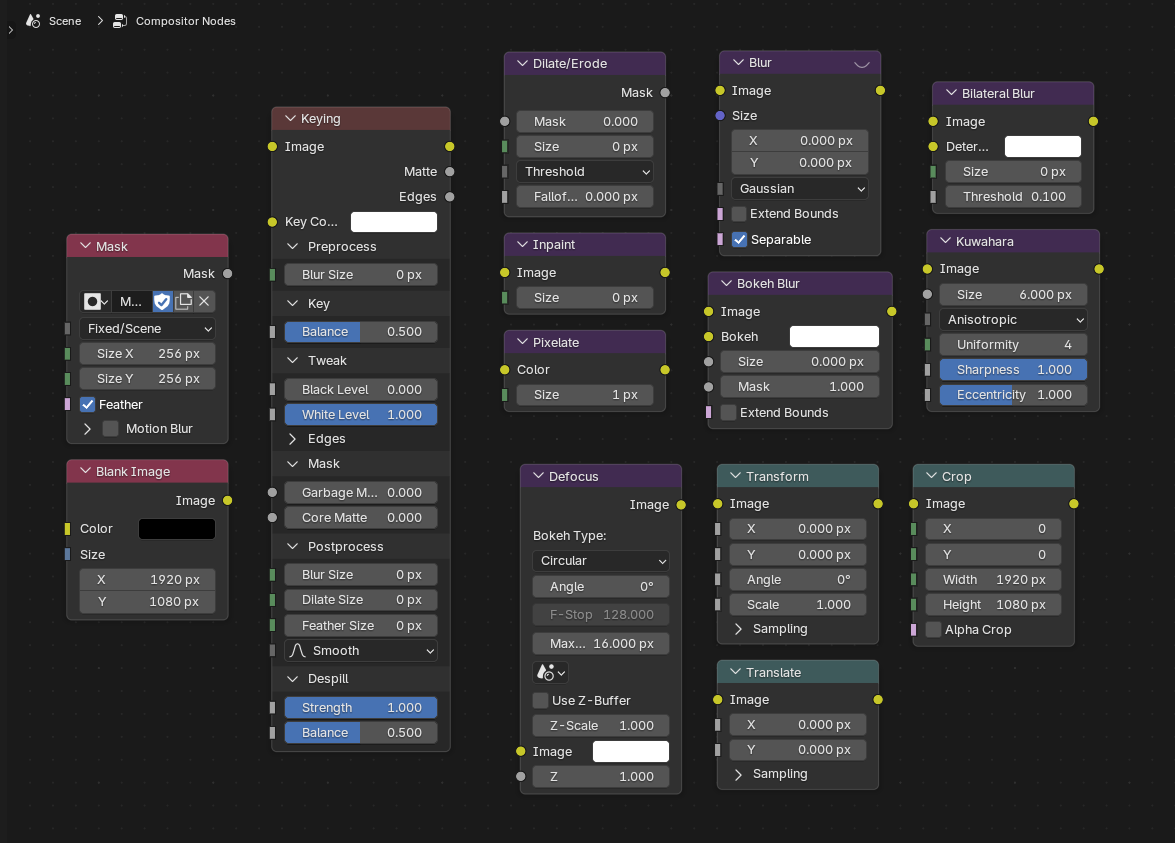Viewport: 1175px width, 843px height.
Task: Browse mask datablocks in the Mask node
Action: (x=95, y=301)
